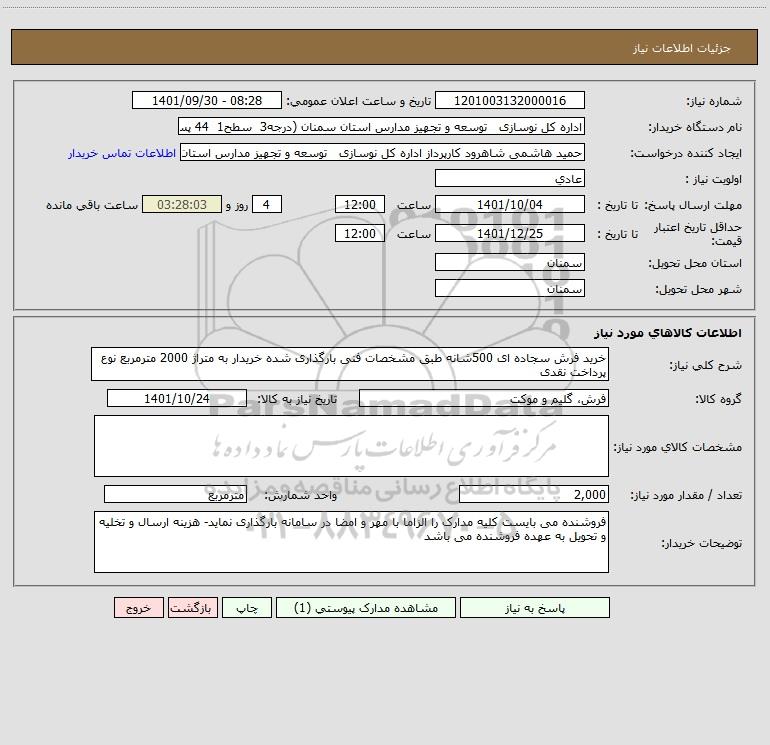This screenshot has height=745, width=770.
Task: Click the 'اولویت نیاز :' label
Action: [x=714, y=180]
